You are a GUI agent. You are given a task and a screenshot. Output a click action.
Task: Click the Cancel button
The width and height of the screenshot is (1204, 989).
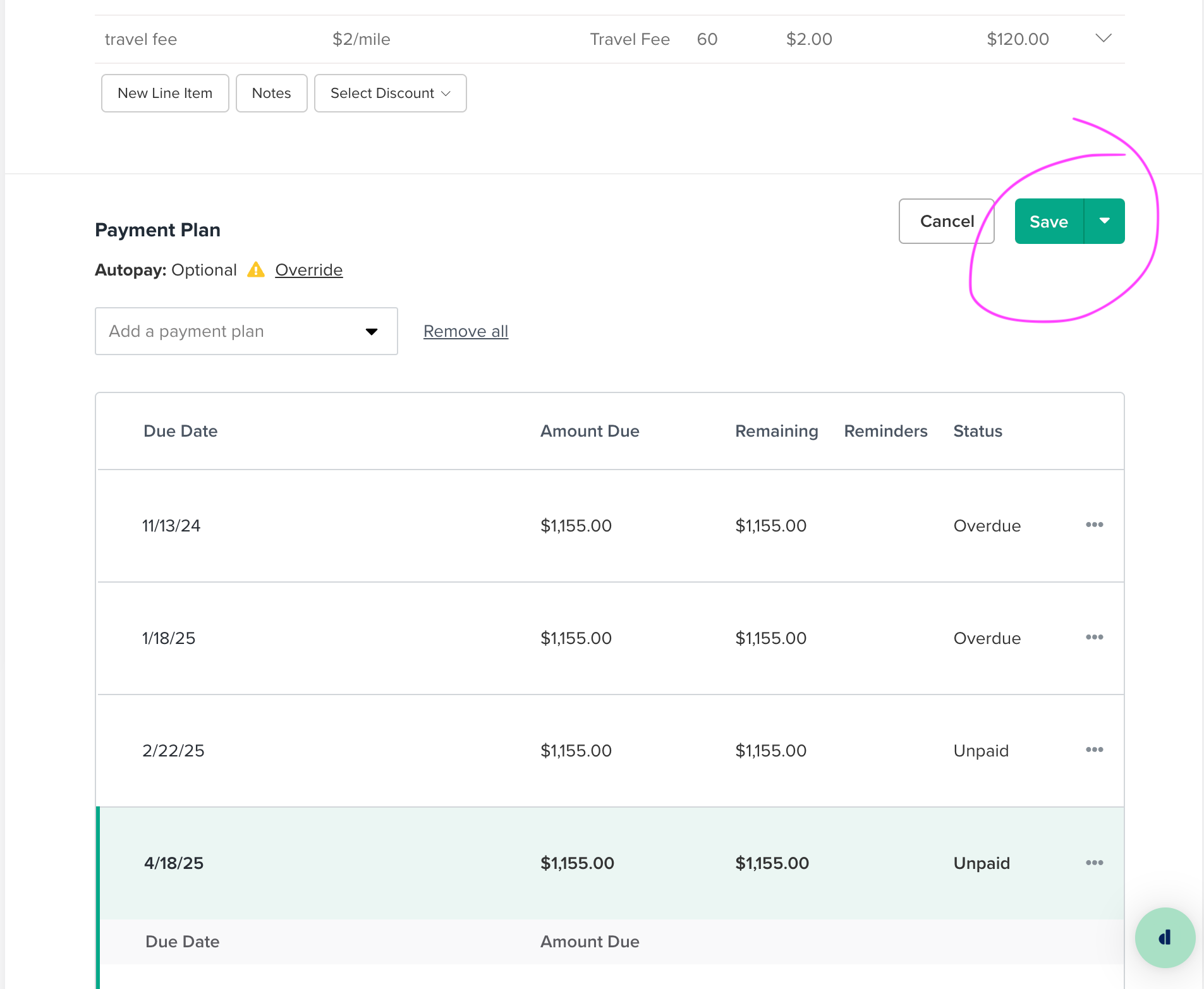tap(946, 221)
